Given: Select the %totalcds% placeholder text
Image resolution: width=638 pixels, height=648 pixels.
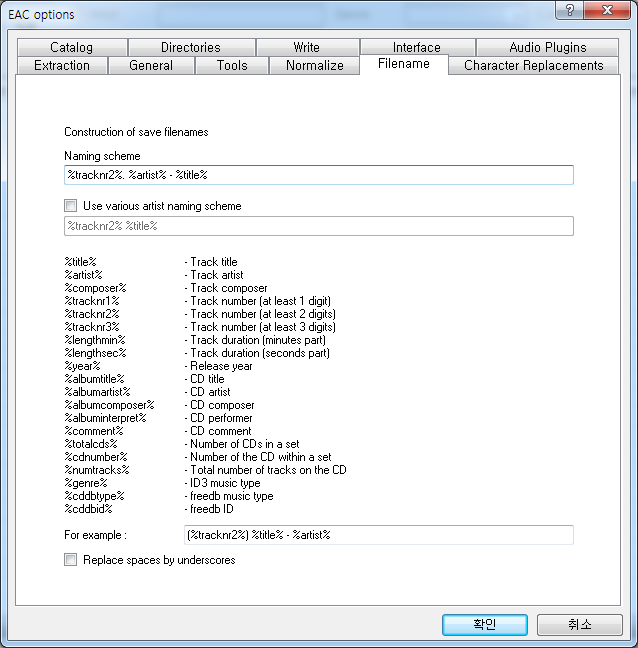Looking at the screenshot, I should (x=91, y=444).
